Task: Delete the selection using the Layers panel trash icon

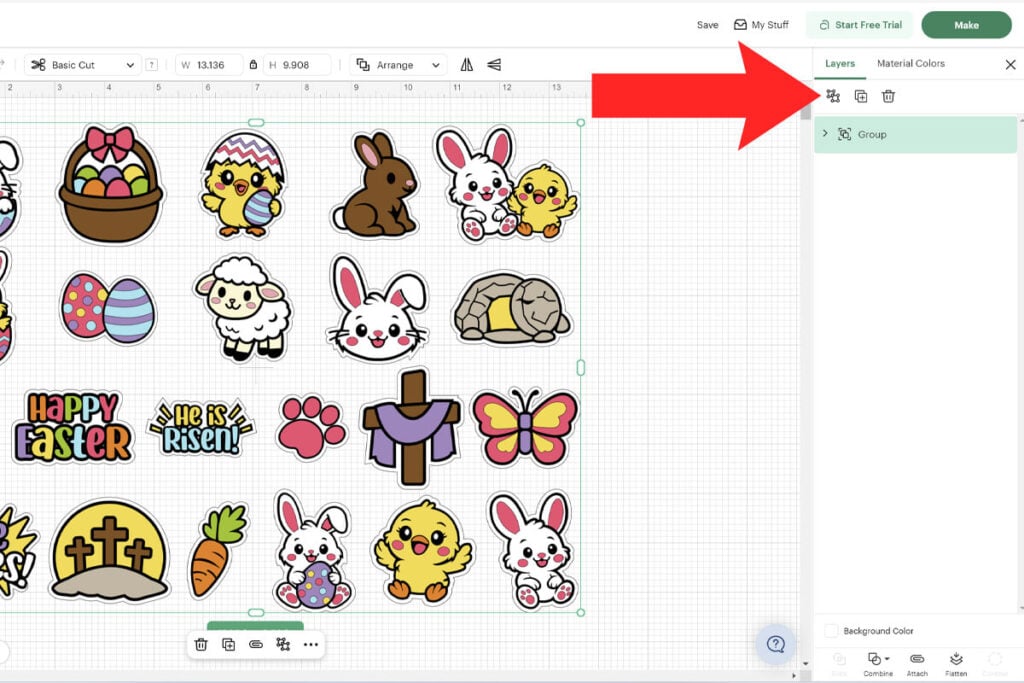Action: click(x=888, y=95)
